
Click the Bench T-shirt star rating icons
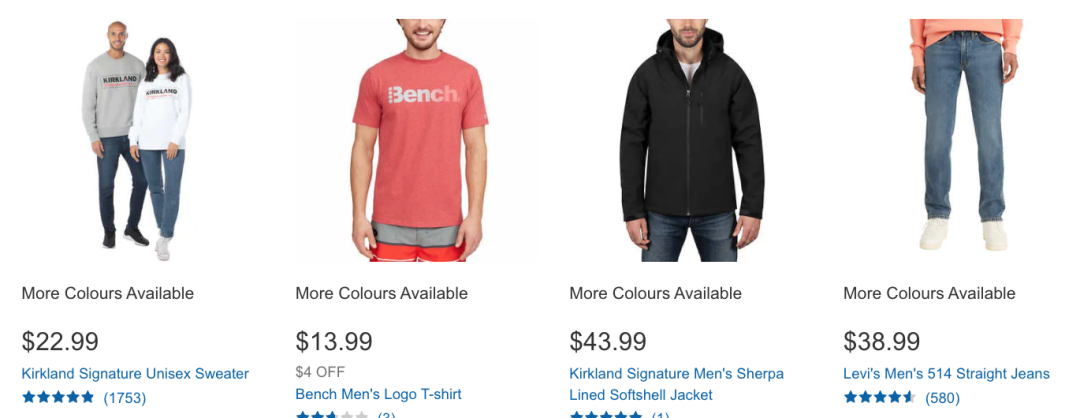point(332,415)
